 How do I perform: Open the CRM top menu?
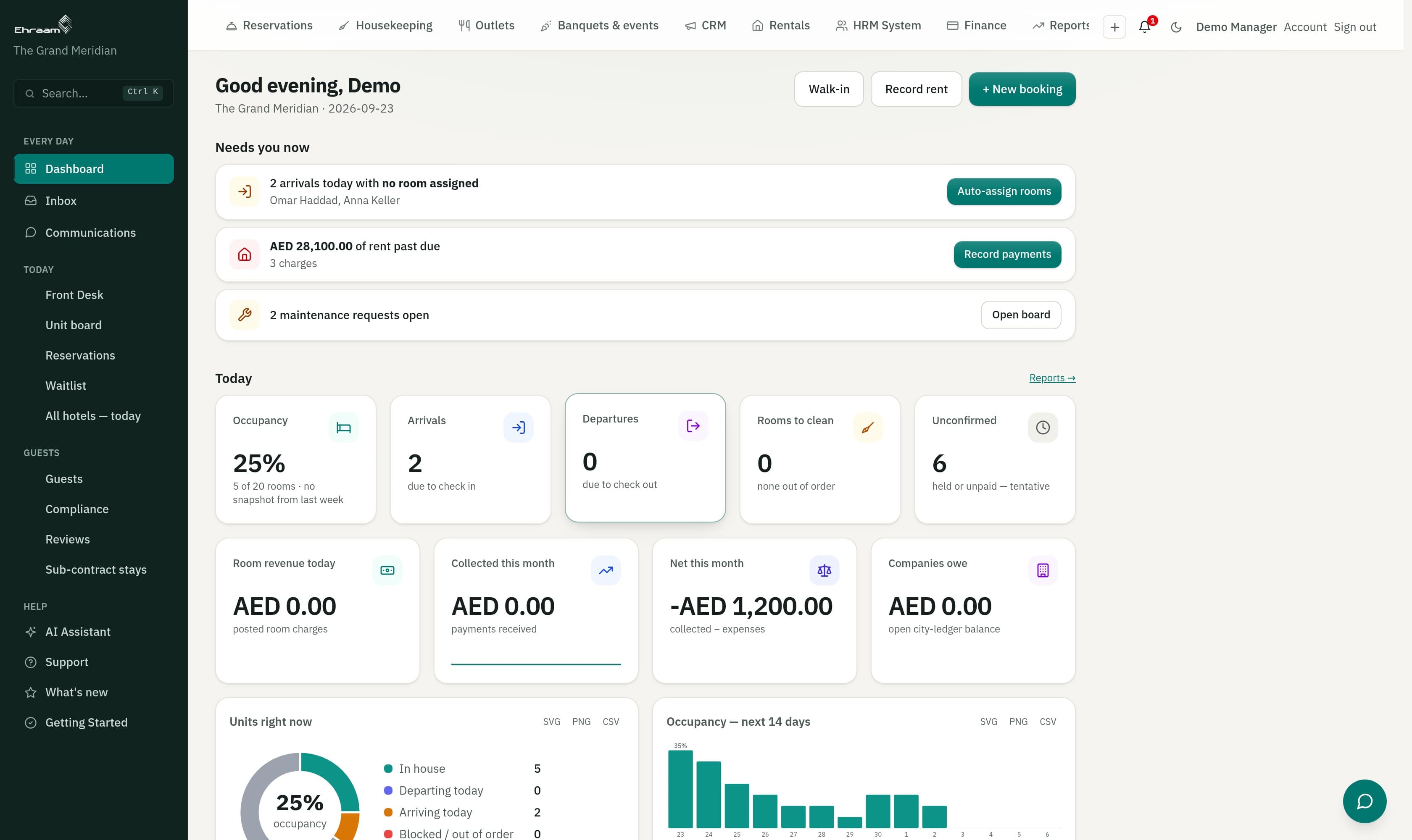(705, 26)
